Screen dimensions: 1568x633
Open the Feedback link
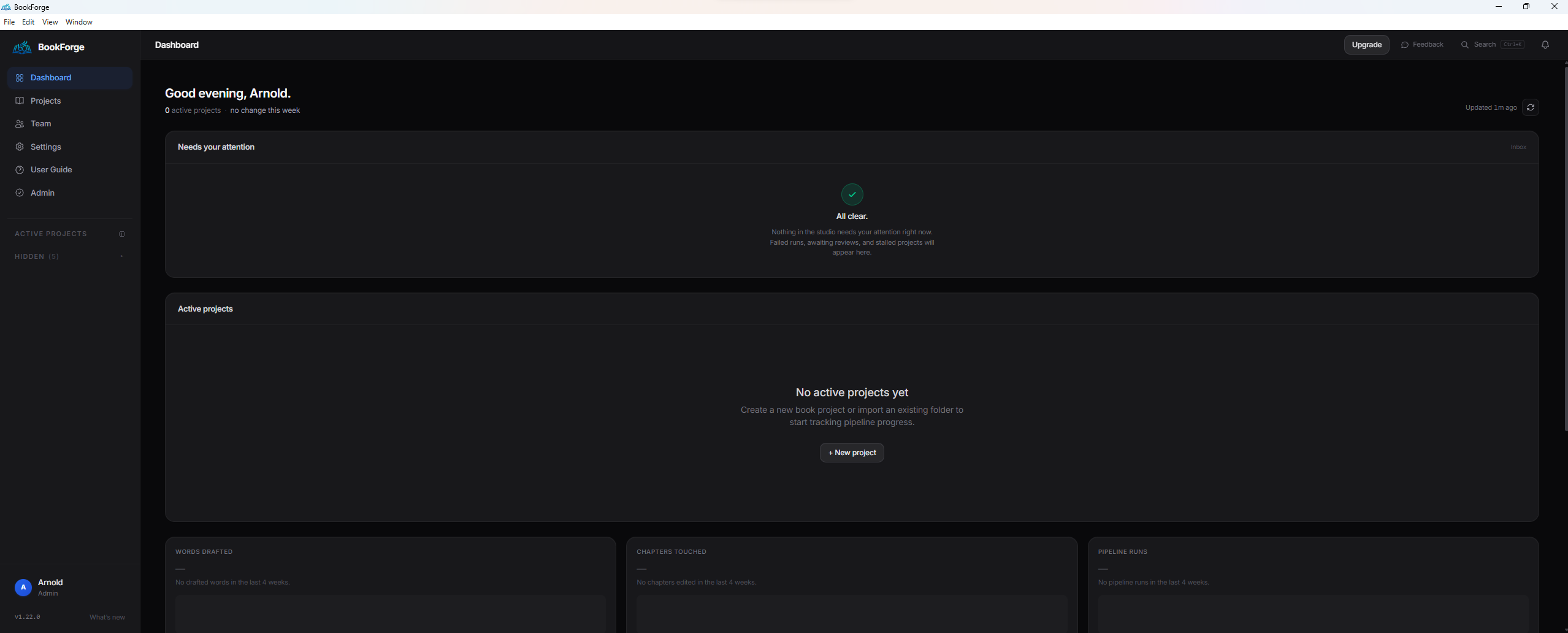point(1422,45)
